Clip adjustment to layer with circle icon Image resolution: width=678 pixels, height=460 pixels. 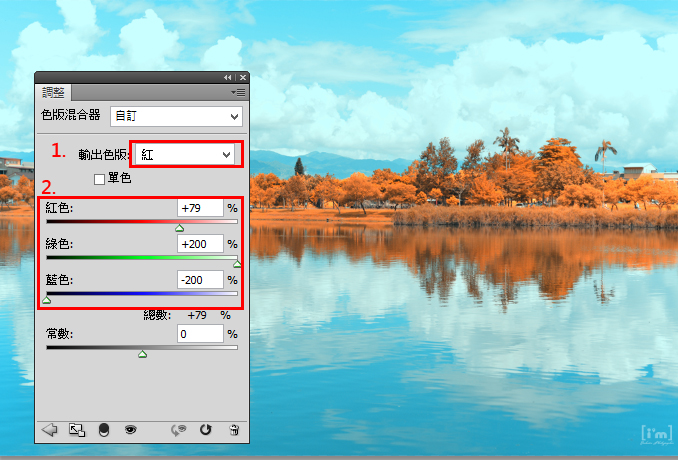click(104, 430)
